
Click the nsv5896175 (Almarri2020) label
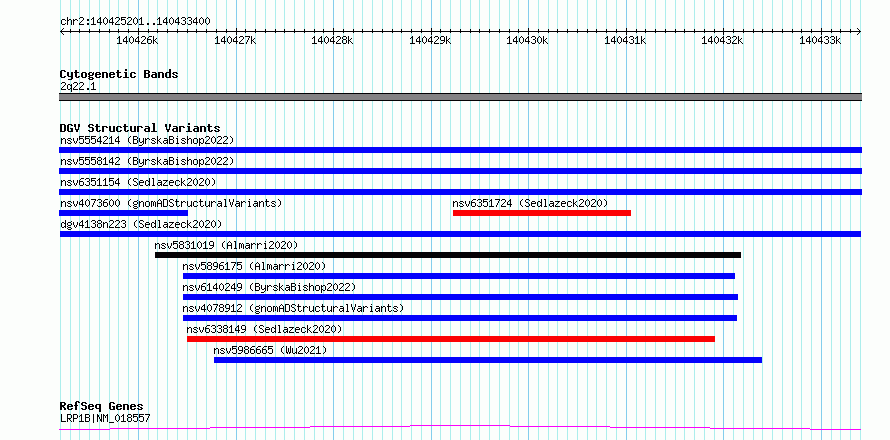coord(254,266)
